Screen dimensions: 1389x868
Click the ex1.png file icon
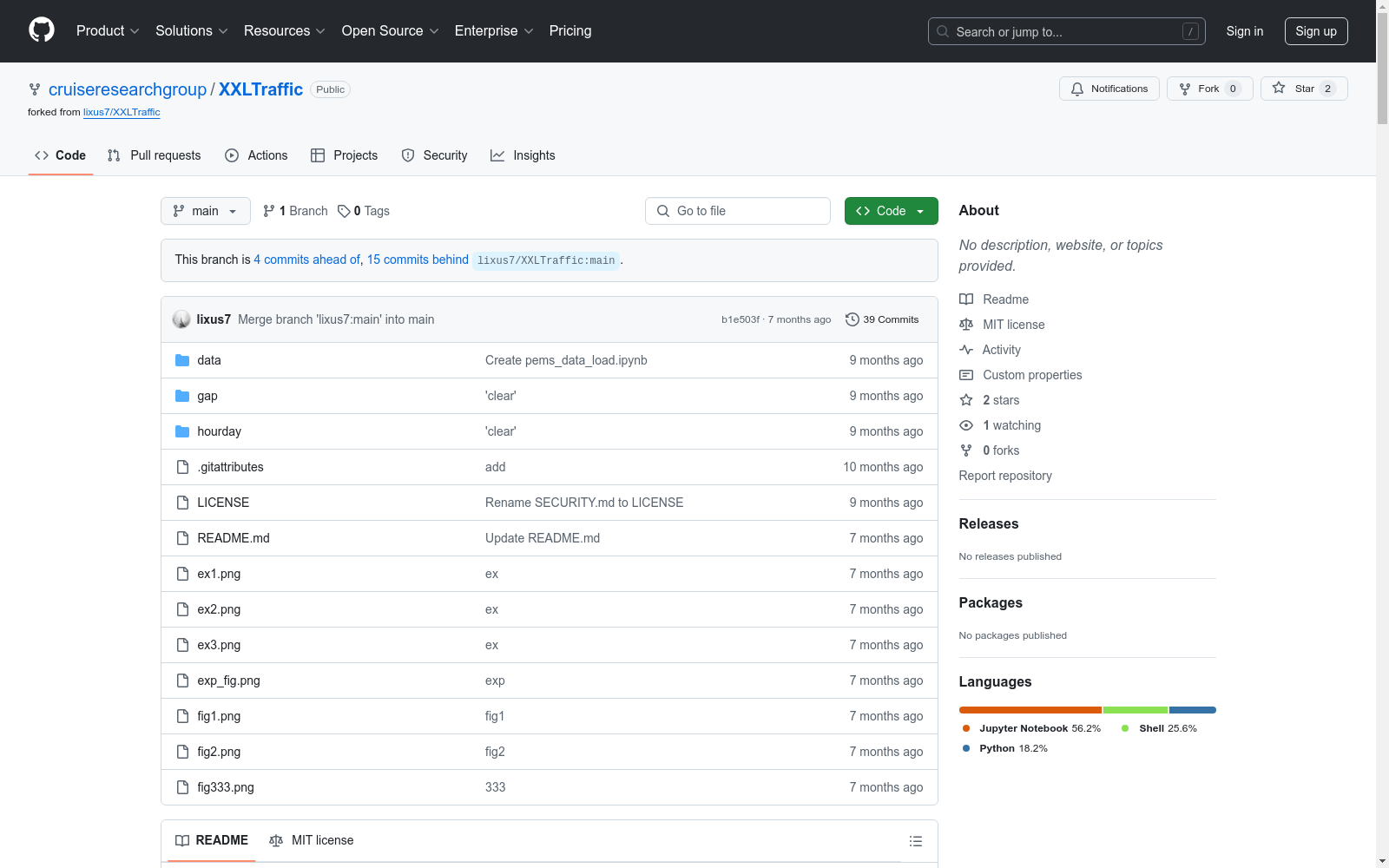(x=182, y=574)
